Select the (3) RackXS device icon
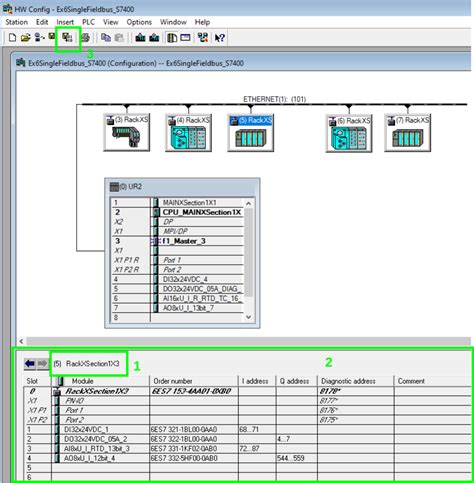The height and width of the screenshot is (483, 474). tap(127, 132)
